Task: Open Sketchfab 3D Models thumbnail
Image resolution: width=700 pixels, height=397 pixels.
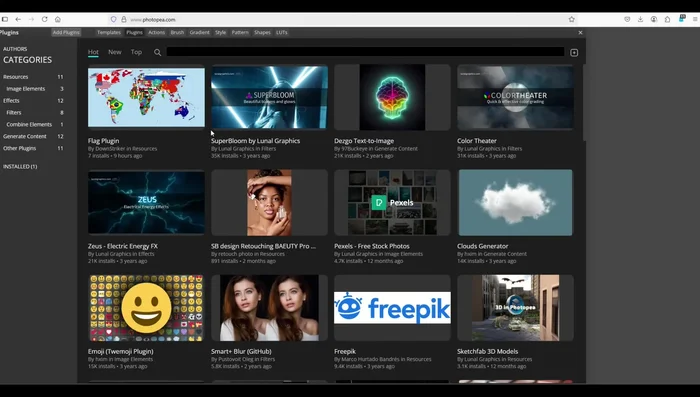Action: [515, 308]
